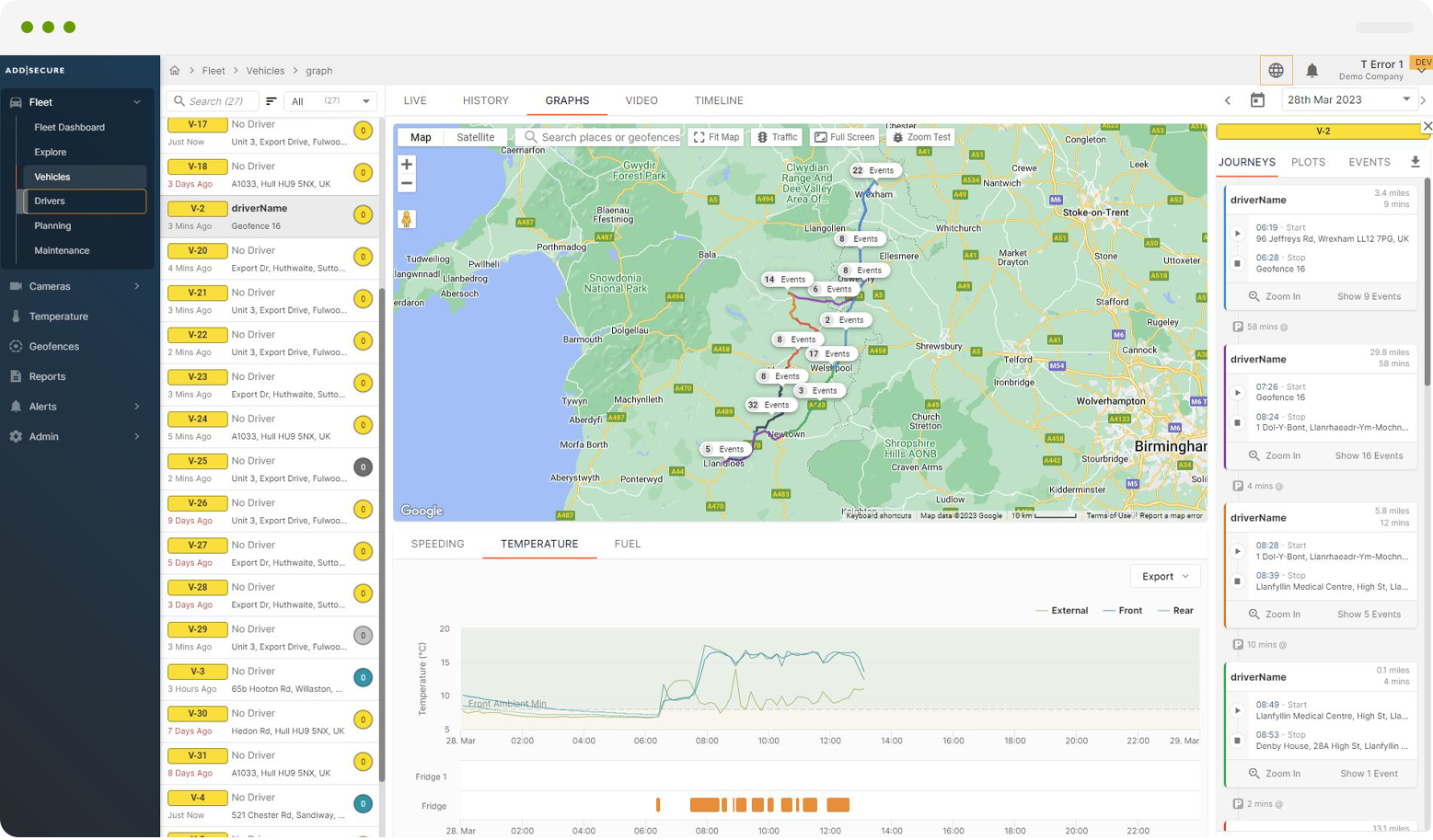This screenshot has height=840, width=1433.
Task: Switch to the HISTORY tab
Action: (486, 100)
